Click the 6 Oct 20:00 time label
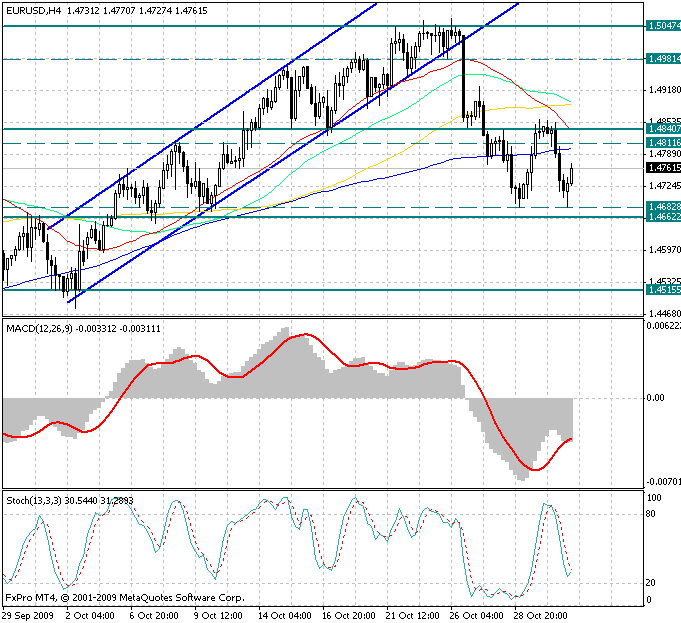 pyautogui.click(x=154, y=616)
